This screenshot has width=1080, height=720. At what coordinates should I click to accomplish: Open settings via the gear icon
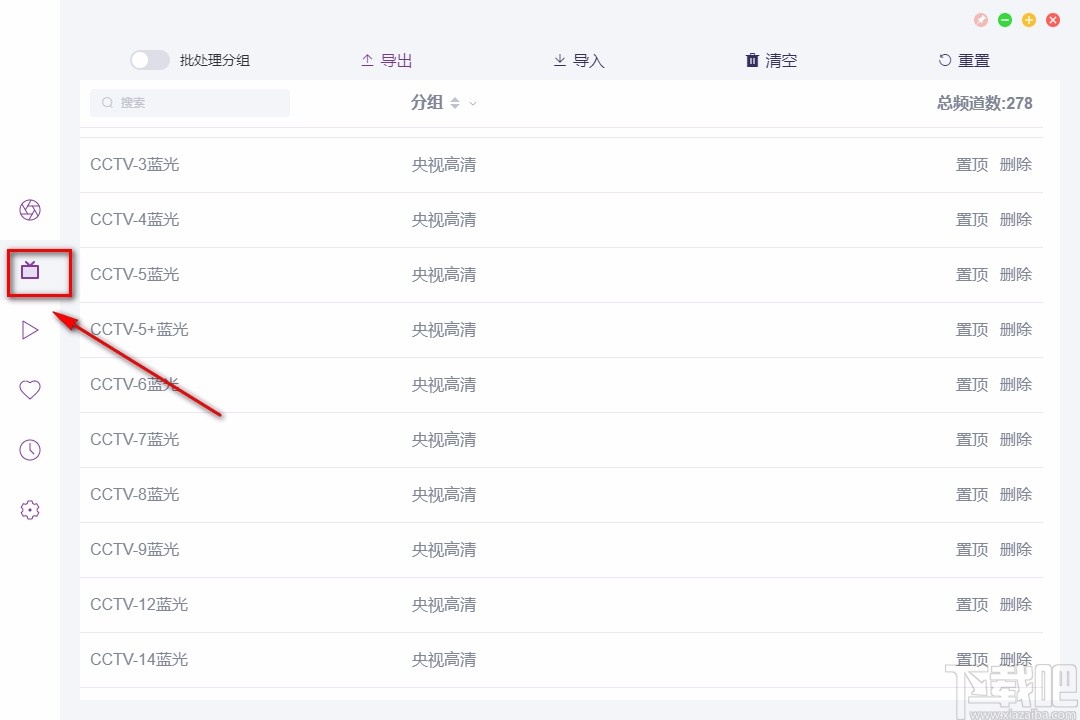30,510
